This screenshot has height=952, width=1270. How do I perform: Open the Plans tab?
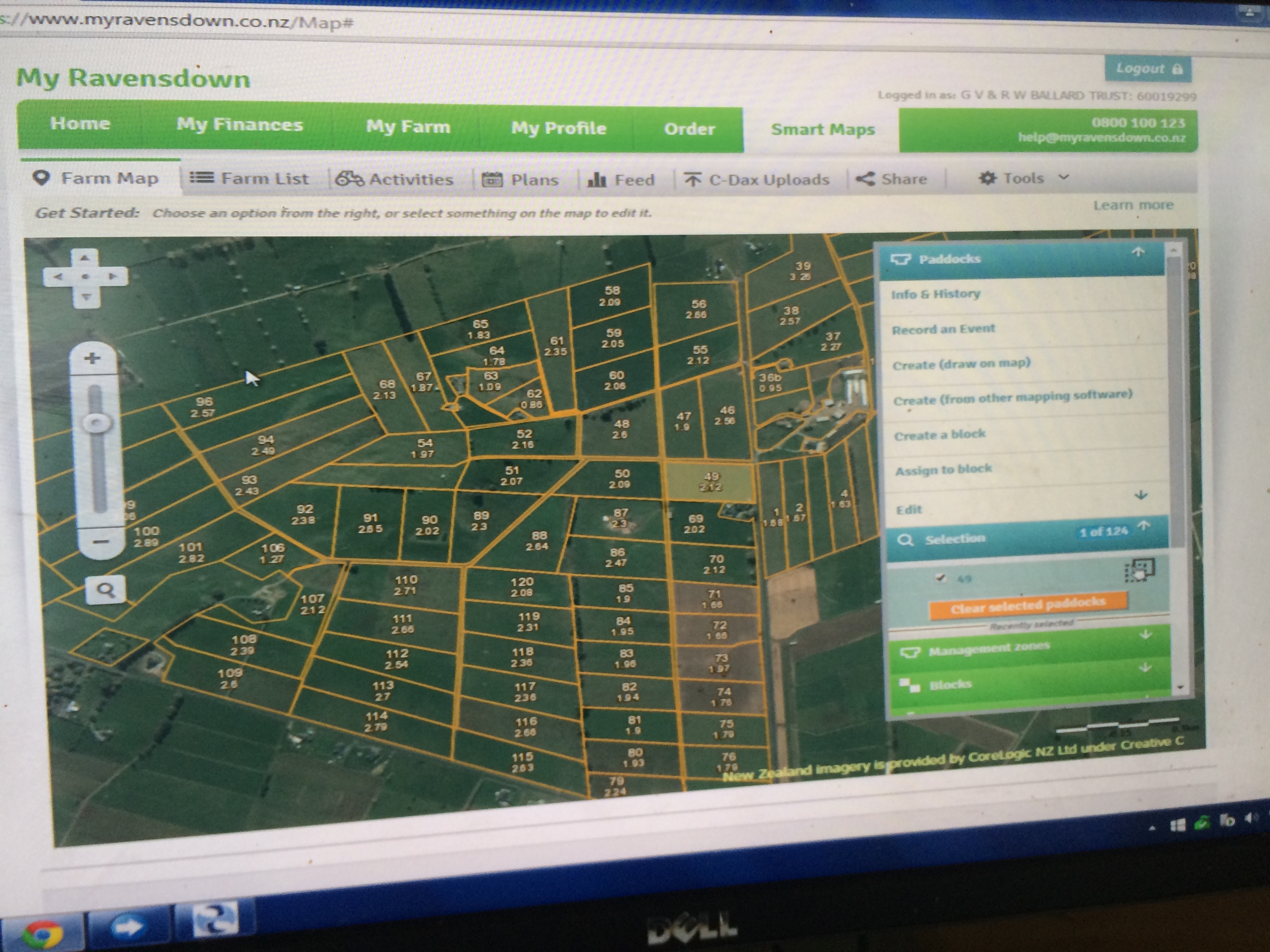click(520, 180)
